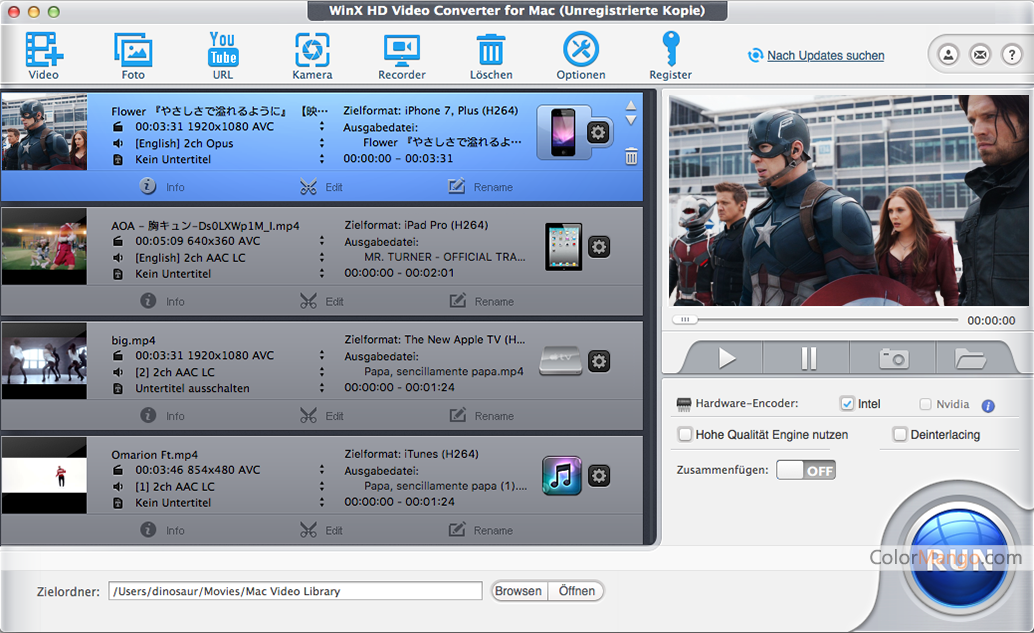
Task: Open the user account icon
Action: coord(948,55)
